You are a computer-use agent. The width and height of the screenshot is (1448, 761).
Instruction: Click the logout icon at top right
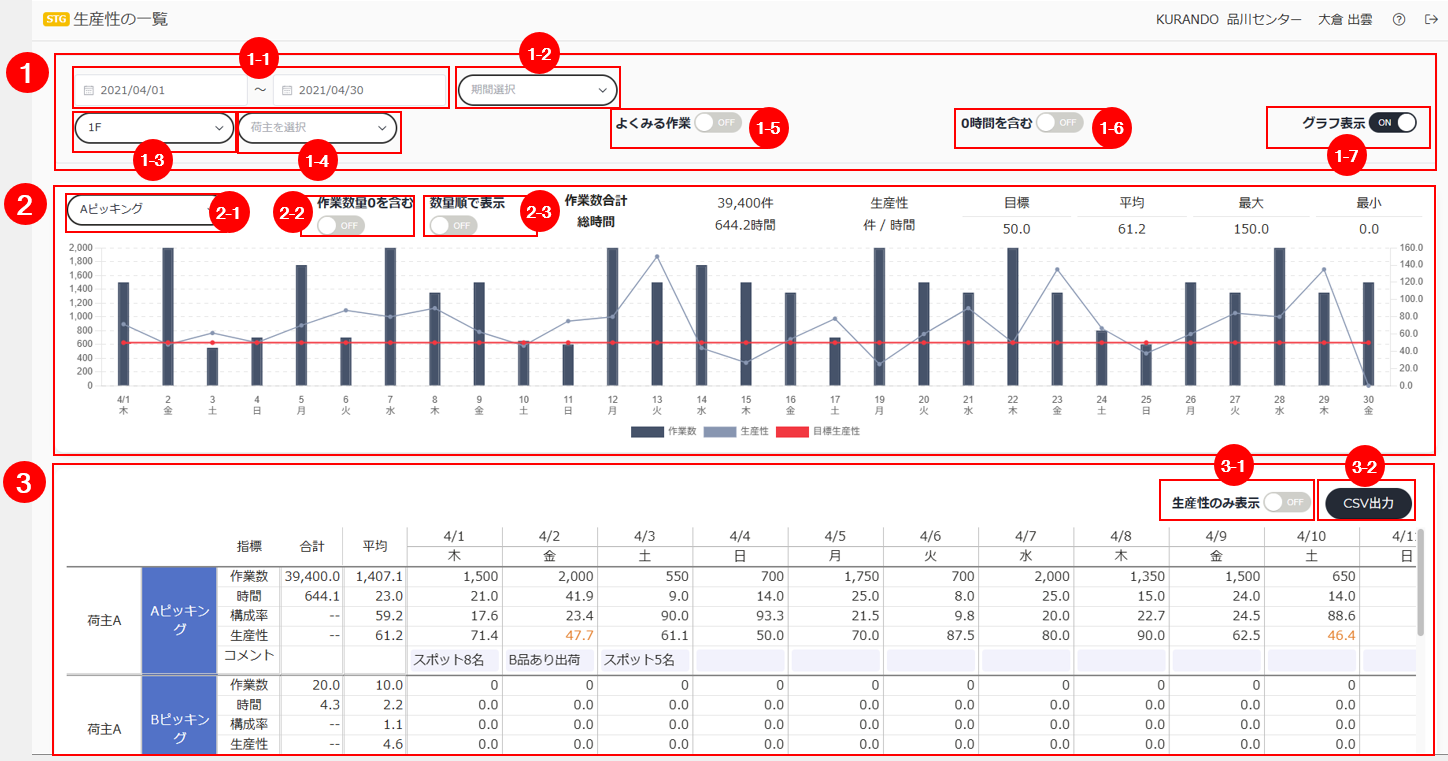(x=1430, y=19)
